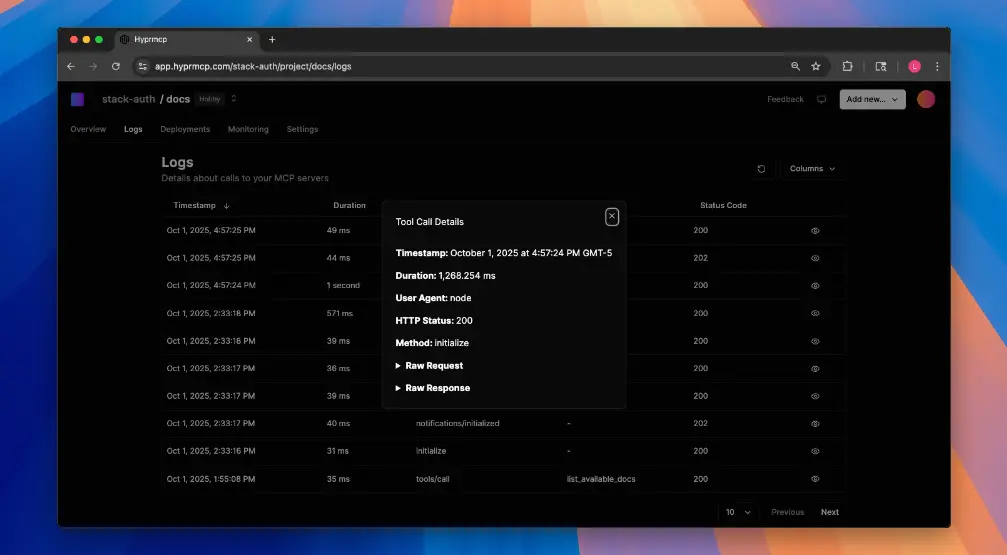Expand the Raw Response section
This screenshot has height=555, width=1007.
click(x=433, y=388)
